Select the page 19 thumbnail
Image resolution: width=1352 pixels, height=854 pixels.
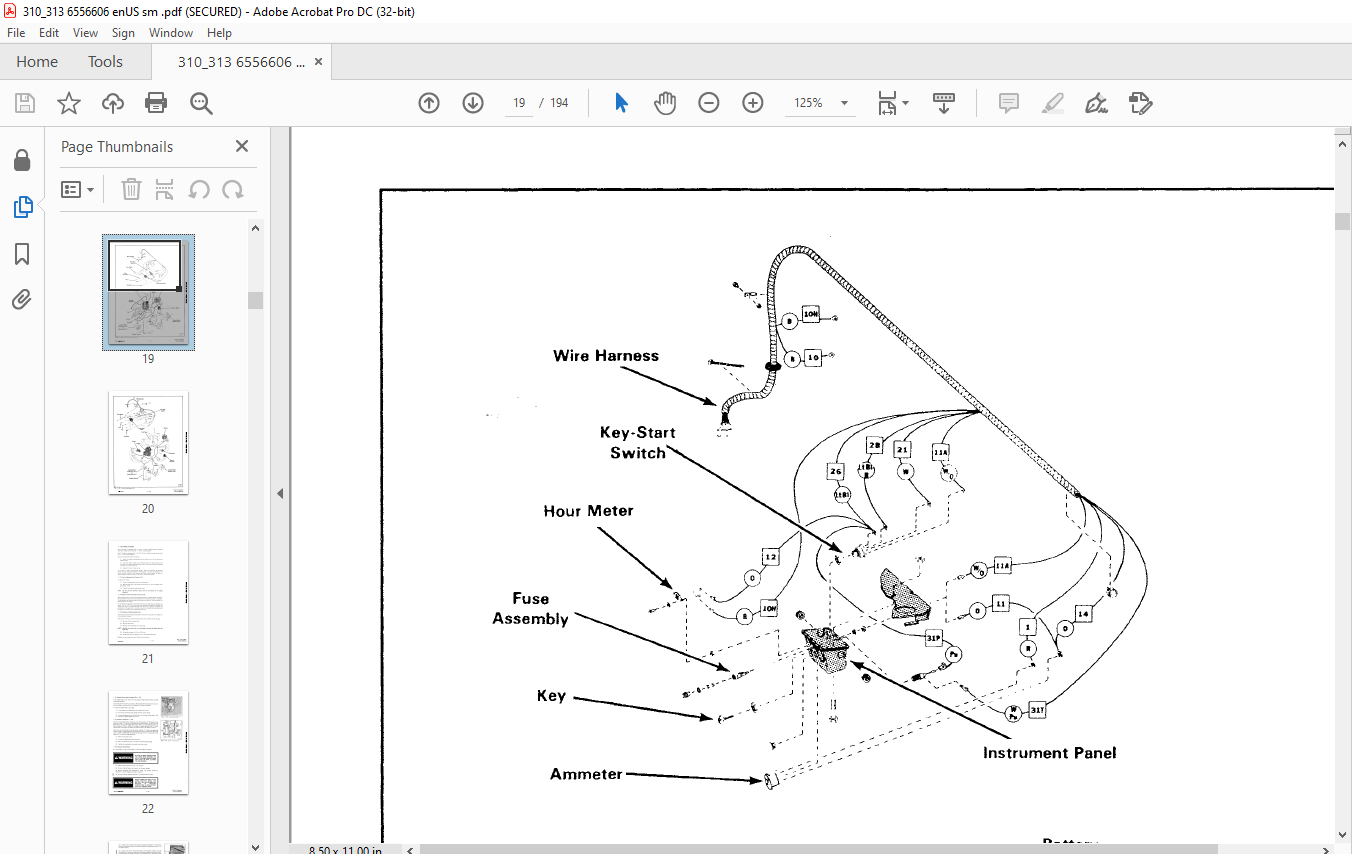pos(148,292)
